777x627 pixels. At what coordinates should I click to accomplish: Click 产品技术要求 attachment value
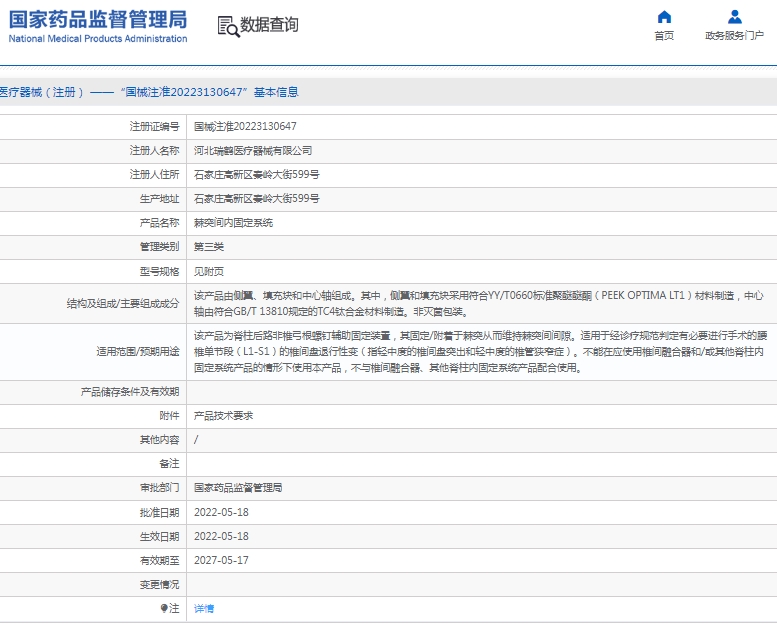pyautogui.click(x=223, y=416)
